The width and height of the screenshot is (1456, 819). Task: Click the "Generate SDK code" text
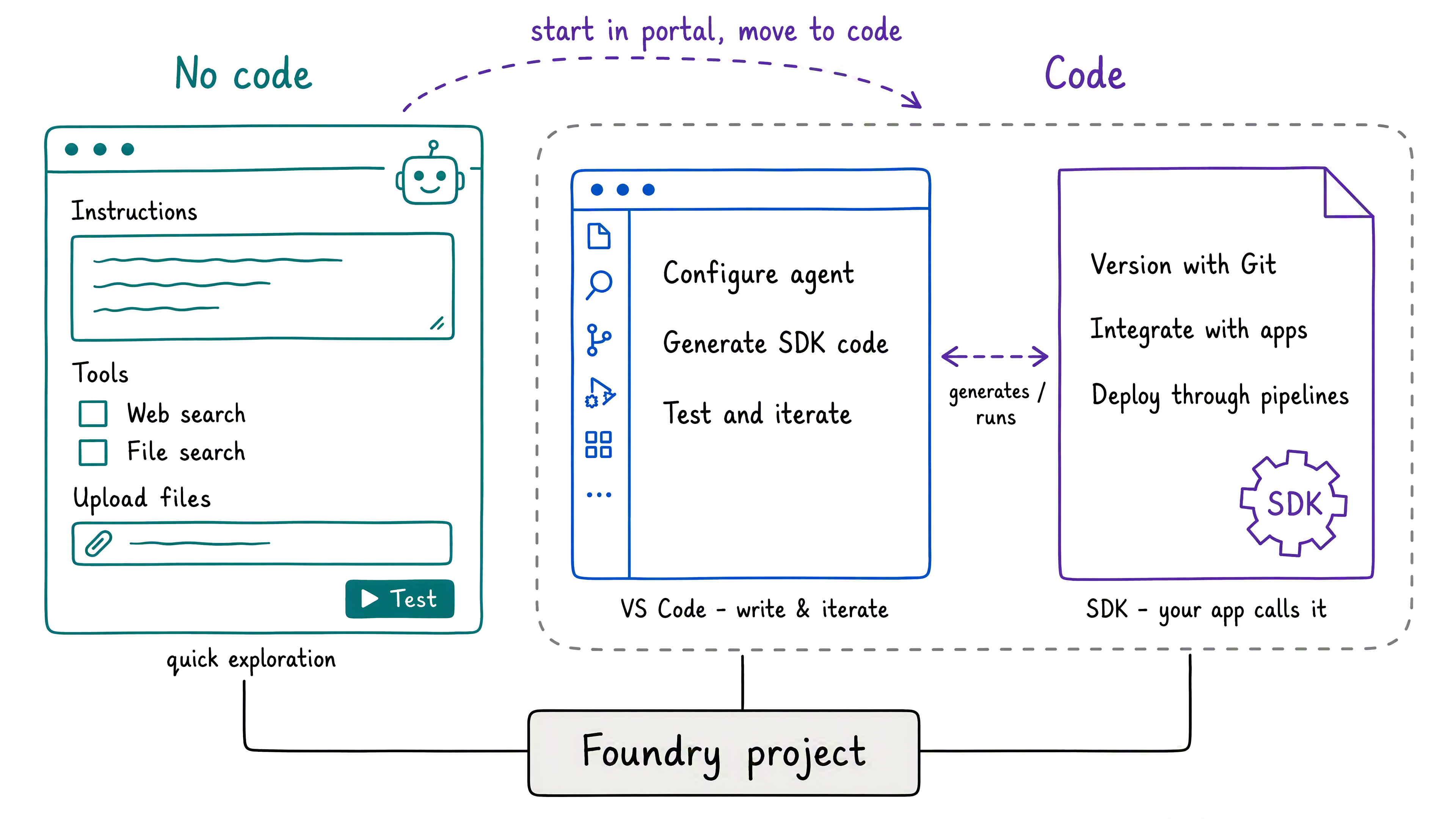coord(775,342)
